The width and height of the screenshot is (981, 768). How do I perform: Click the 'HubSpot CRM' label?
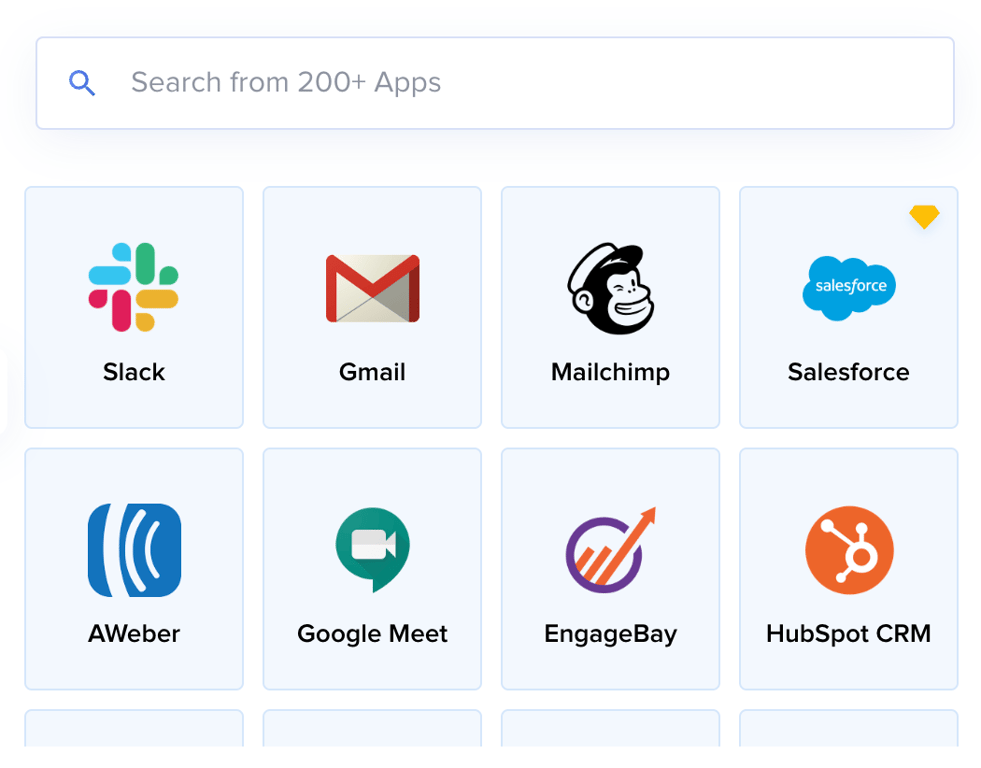(849, 634)
